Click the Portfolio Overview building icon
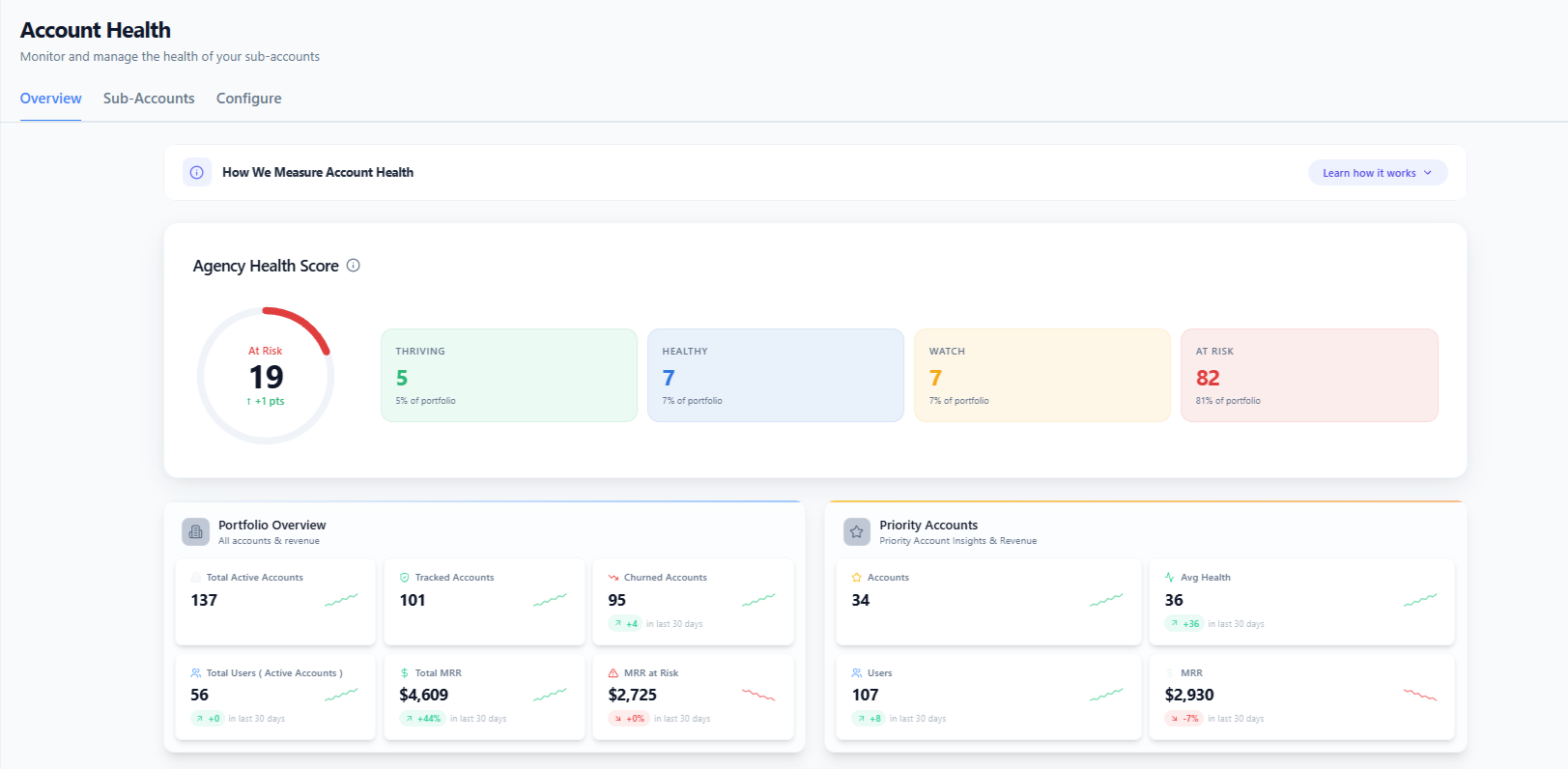1568x769 pixels. [196, 532]
